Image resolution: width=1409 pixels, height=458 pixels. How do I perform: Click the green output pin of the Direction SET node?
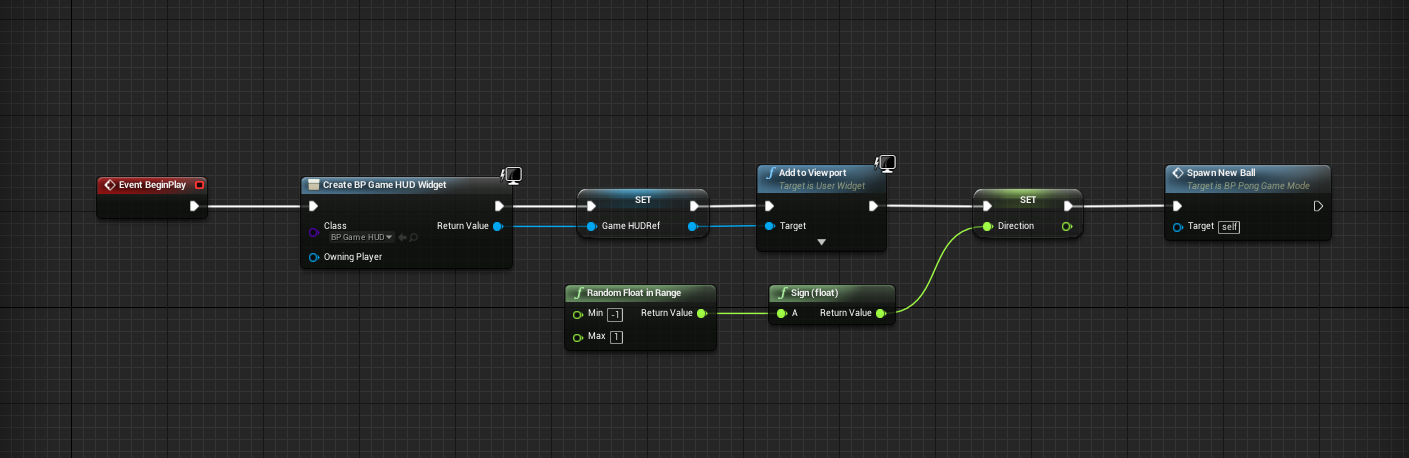[1067, 227]
